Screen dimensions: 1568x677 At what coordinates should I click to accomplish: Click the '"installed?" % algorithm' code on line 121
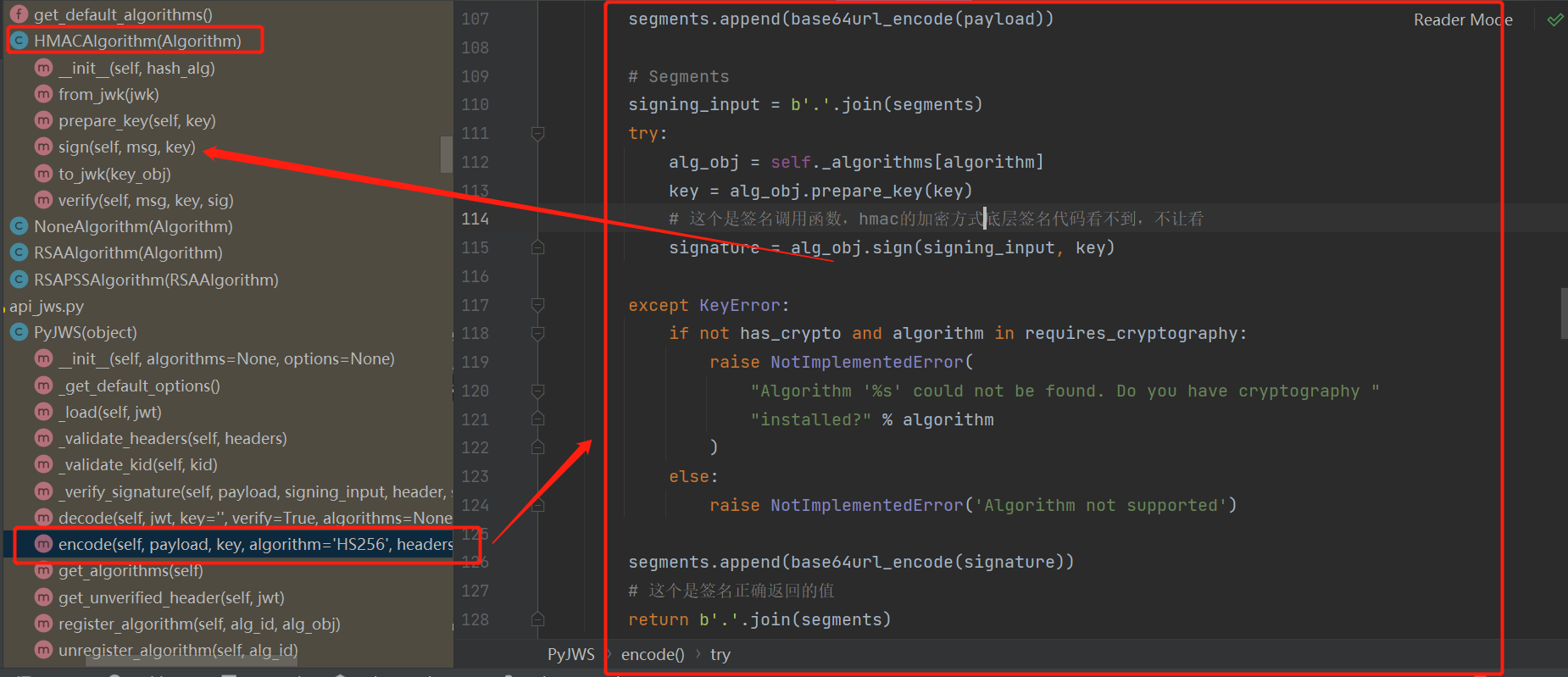pyautogui.click(x=871, y=419)
